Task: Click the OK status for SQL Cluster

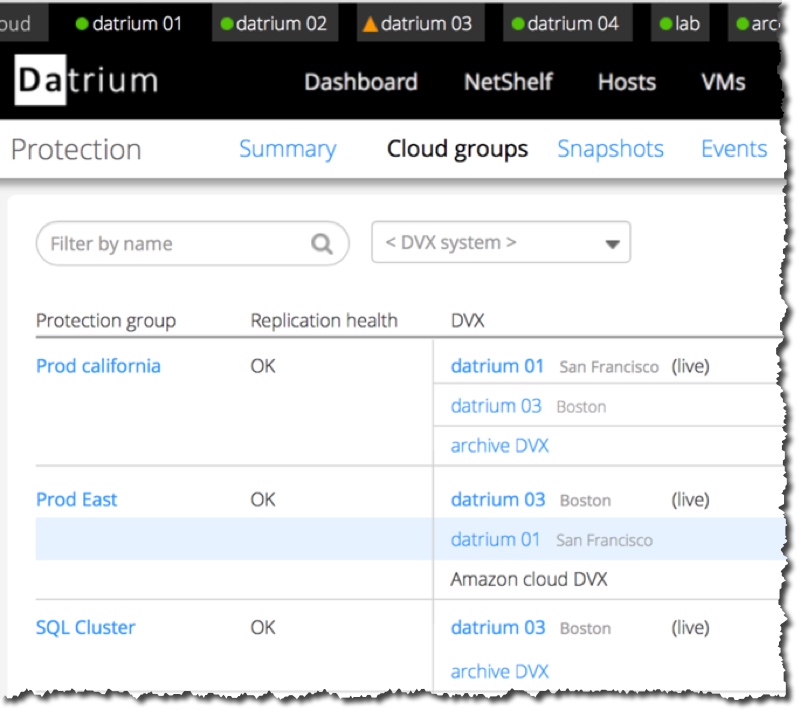Action: coord(263,627)
